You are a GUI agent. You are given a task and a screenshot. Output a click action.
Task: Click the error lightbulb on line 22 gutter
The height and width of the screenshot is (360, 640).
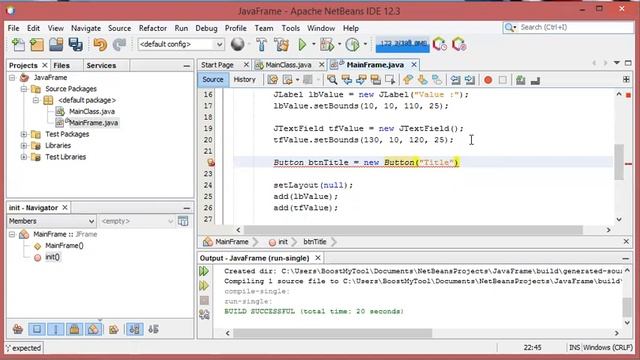(x=211, y=162)
